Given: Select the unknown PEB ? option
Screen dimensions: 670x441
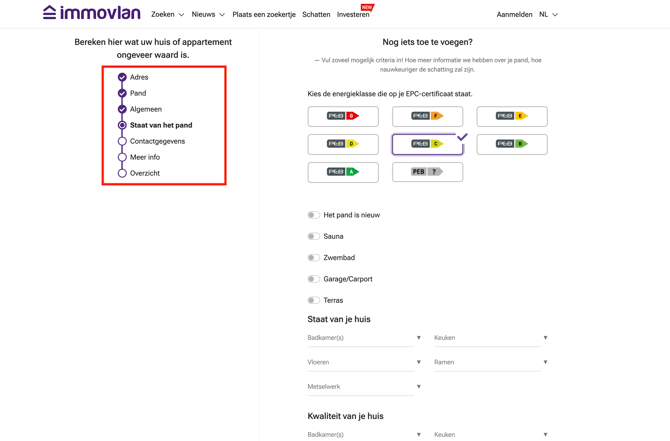Looking at the screenshot, I should click(427, 172).
